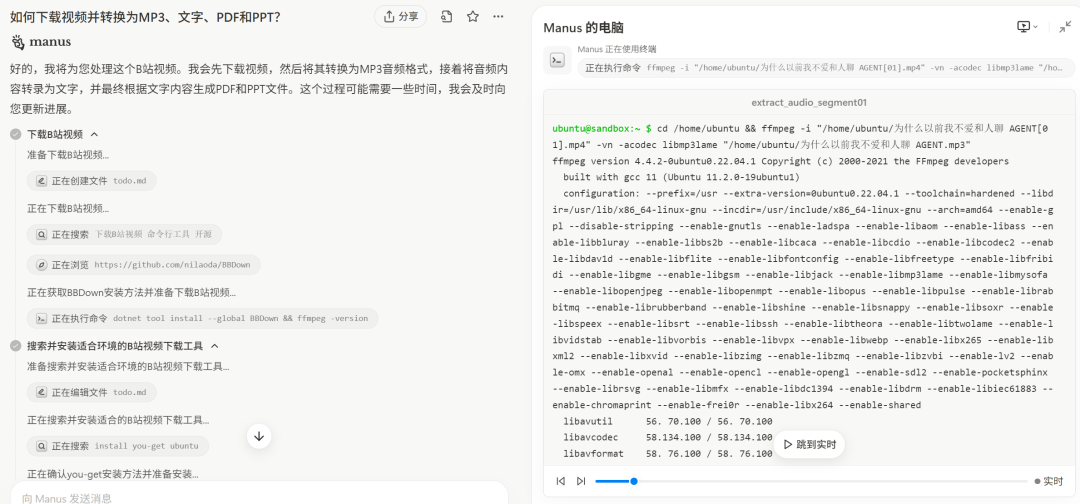The image size is (1080, 504).
Task: Open the dotnet tool install command step
Action: [202, 319]
